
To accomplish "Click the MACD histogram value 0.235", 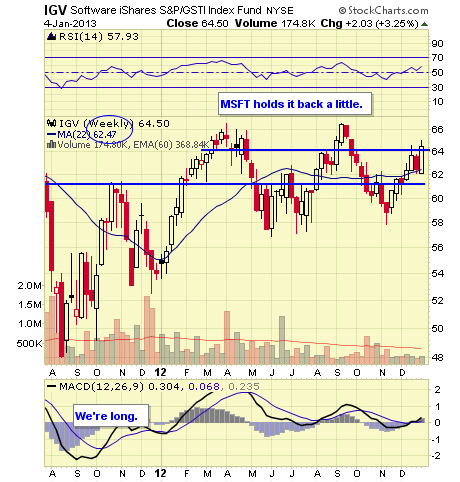I will [244, 387].
